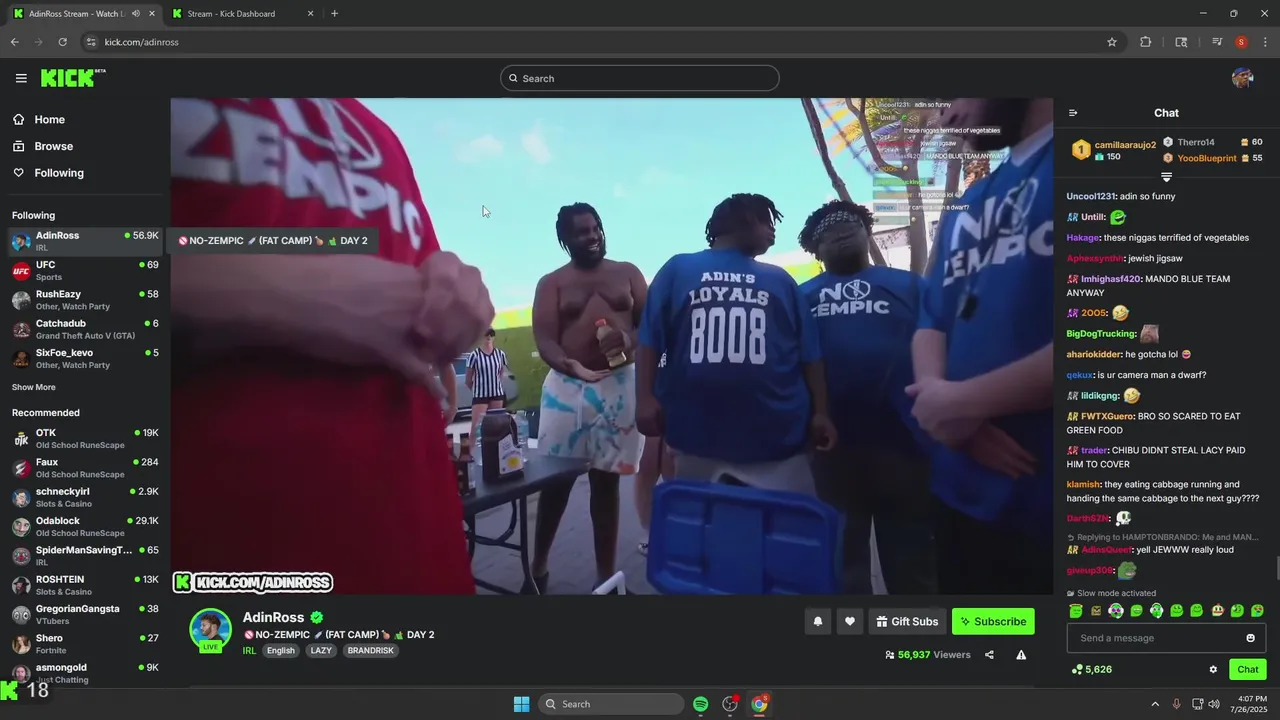Viewport: 1280px width, 720px height.
Task: Click the Send a message input
Action: click(x=1153, y=638)
